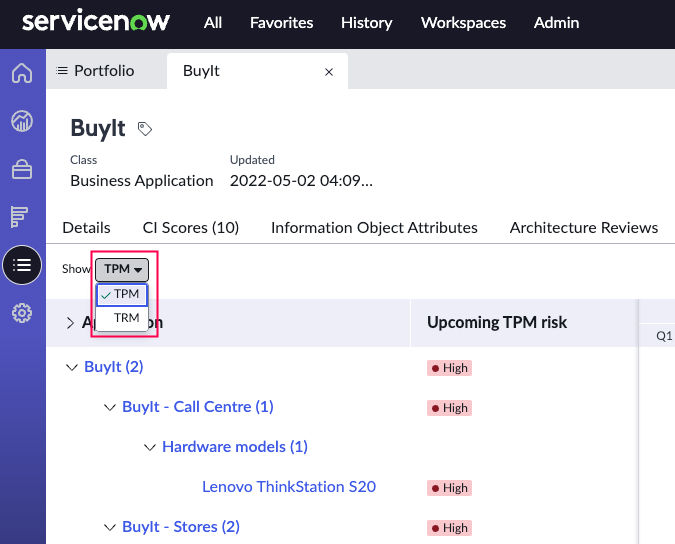Switch to the Portfolio tab
Screen dimensions: 675x544
[x=95, y=71]
